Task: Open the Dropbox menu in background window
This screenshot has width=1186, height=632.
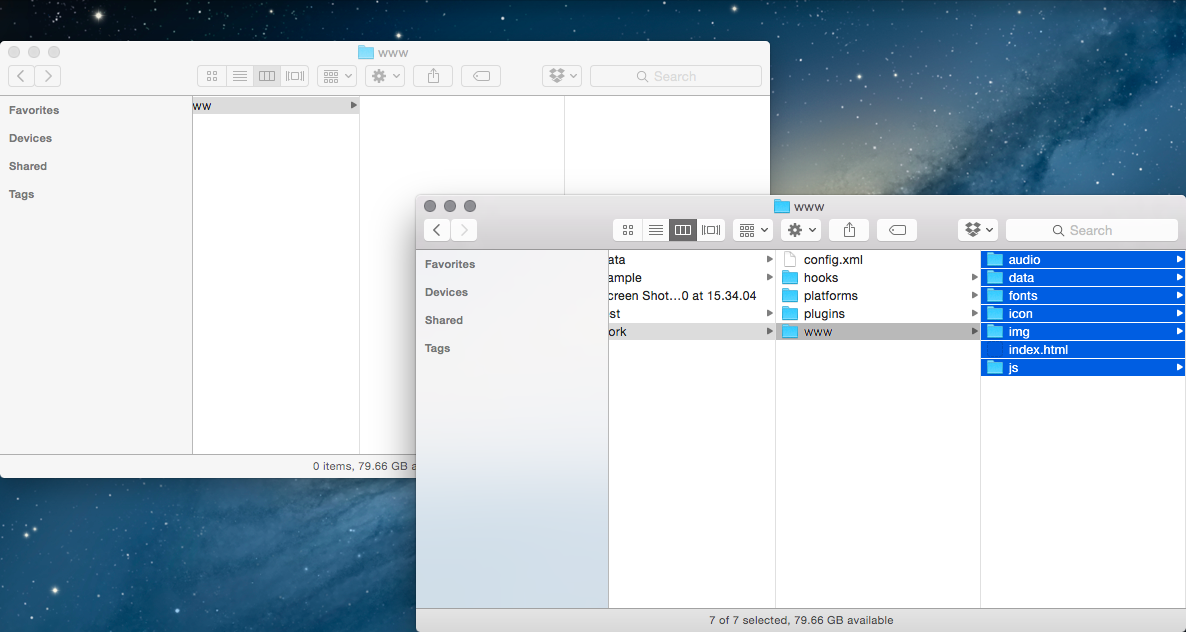Action: (x=562, y=76)
